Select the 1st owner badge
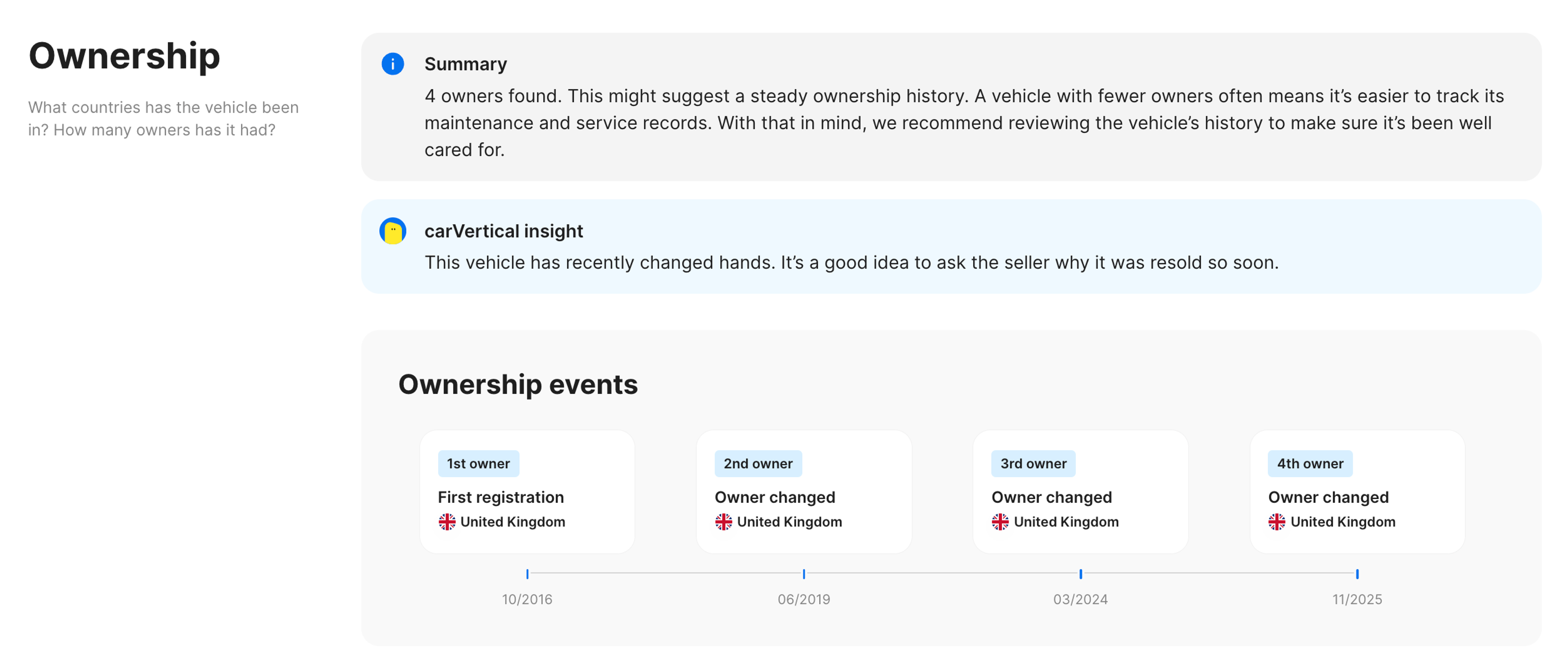This screenshot has width=1568, height=667. (x=478, y=464)
